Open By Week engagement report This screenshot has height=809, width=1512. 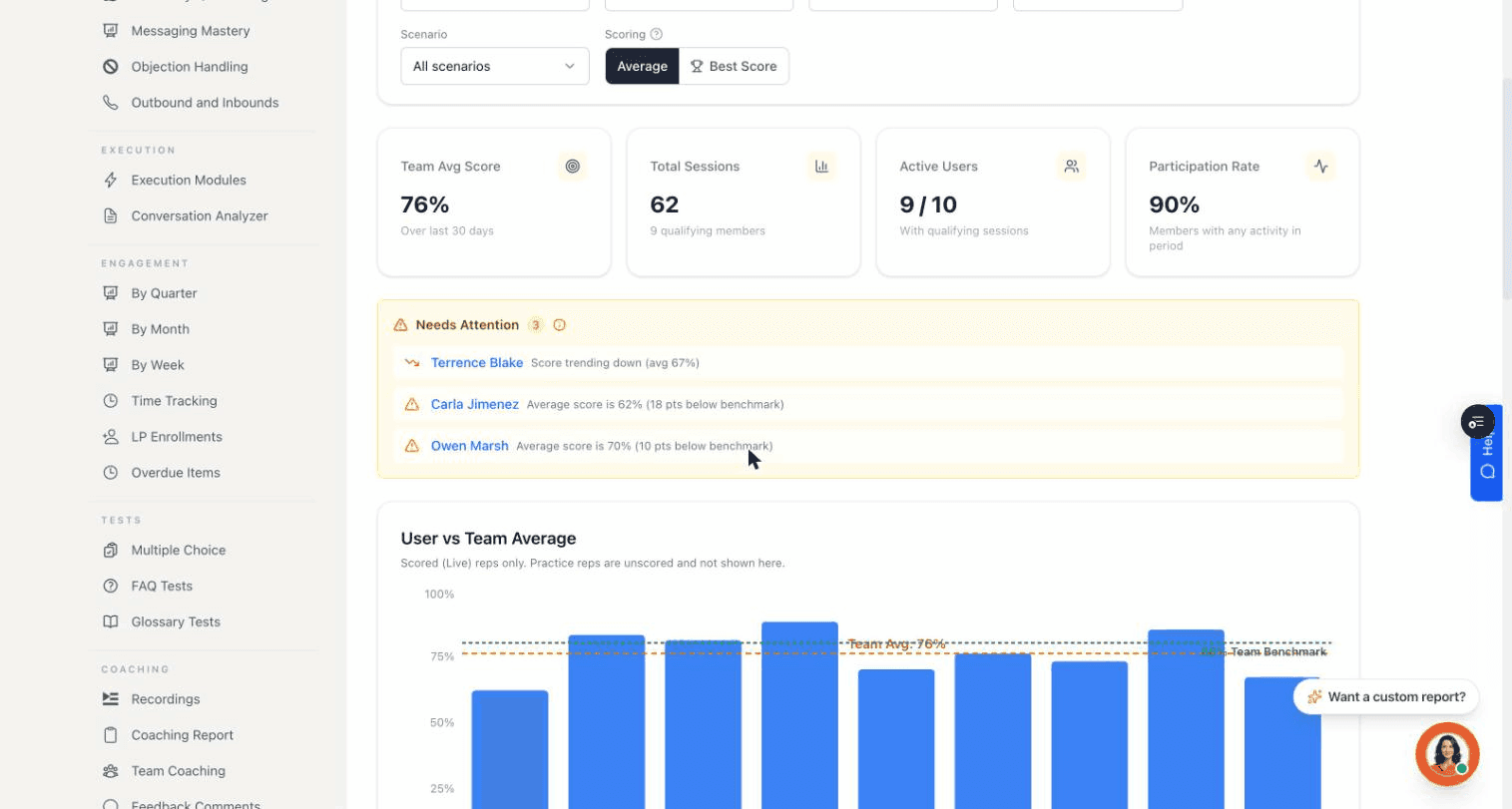pyautogui.click(x=158, y=365)
